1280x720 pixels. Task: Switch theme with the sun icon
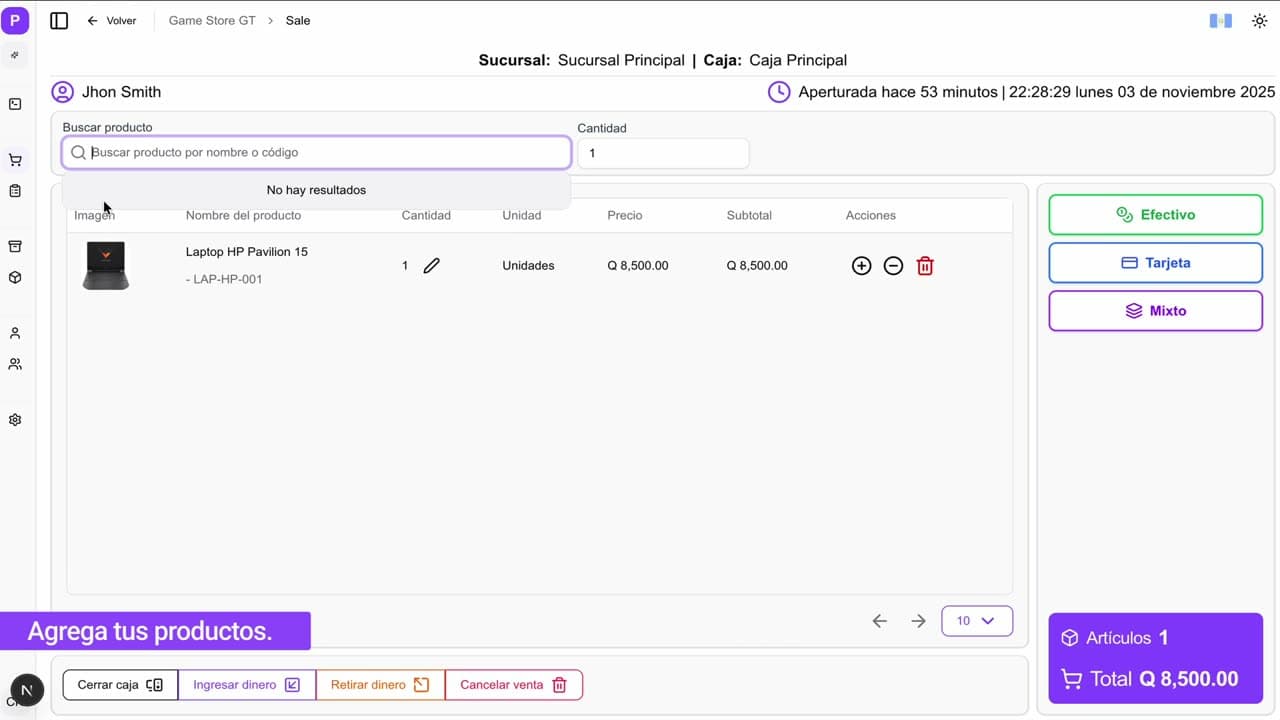pyautogui.click(x=1260, y=21)
